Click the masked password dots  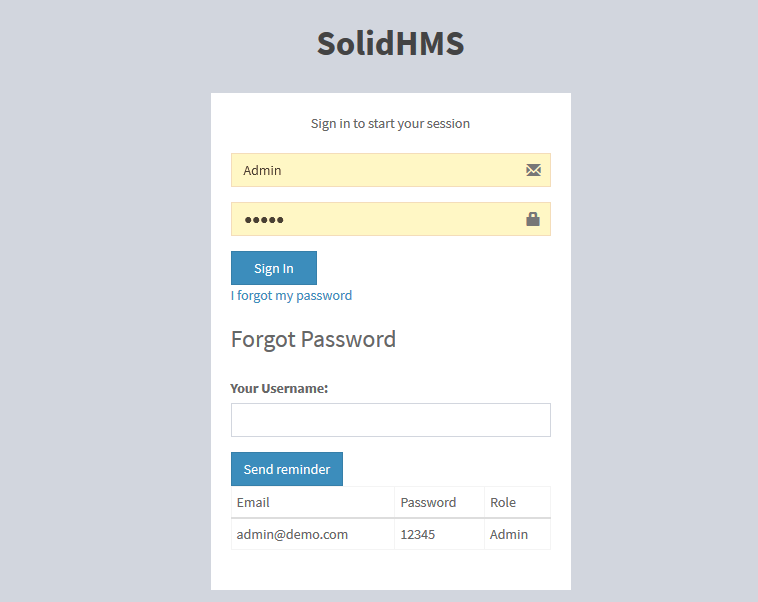coord(264,220)
